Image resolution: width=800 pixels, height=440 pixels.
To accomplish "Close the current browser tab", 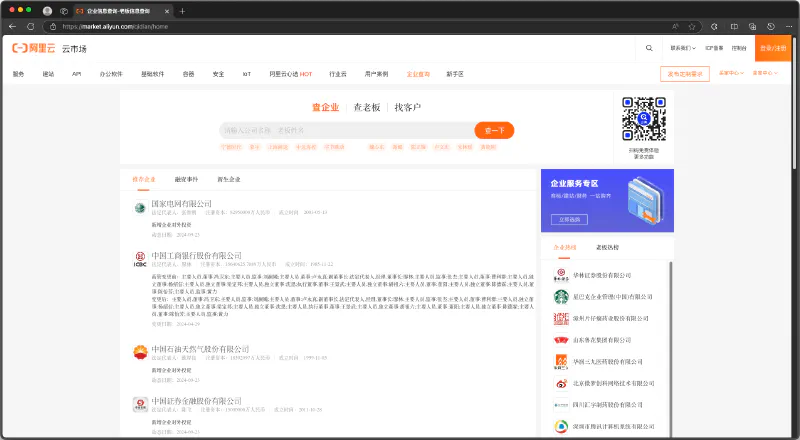I will pyautogui.click(x=166, y=11).
